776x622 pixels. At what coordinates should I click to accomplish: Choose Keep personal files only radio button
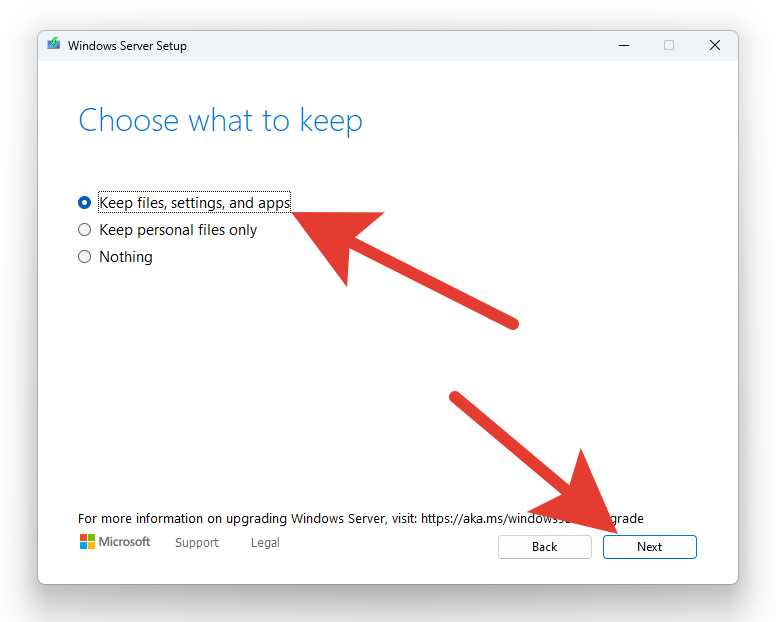pos(85,230)
